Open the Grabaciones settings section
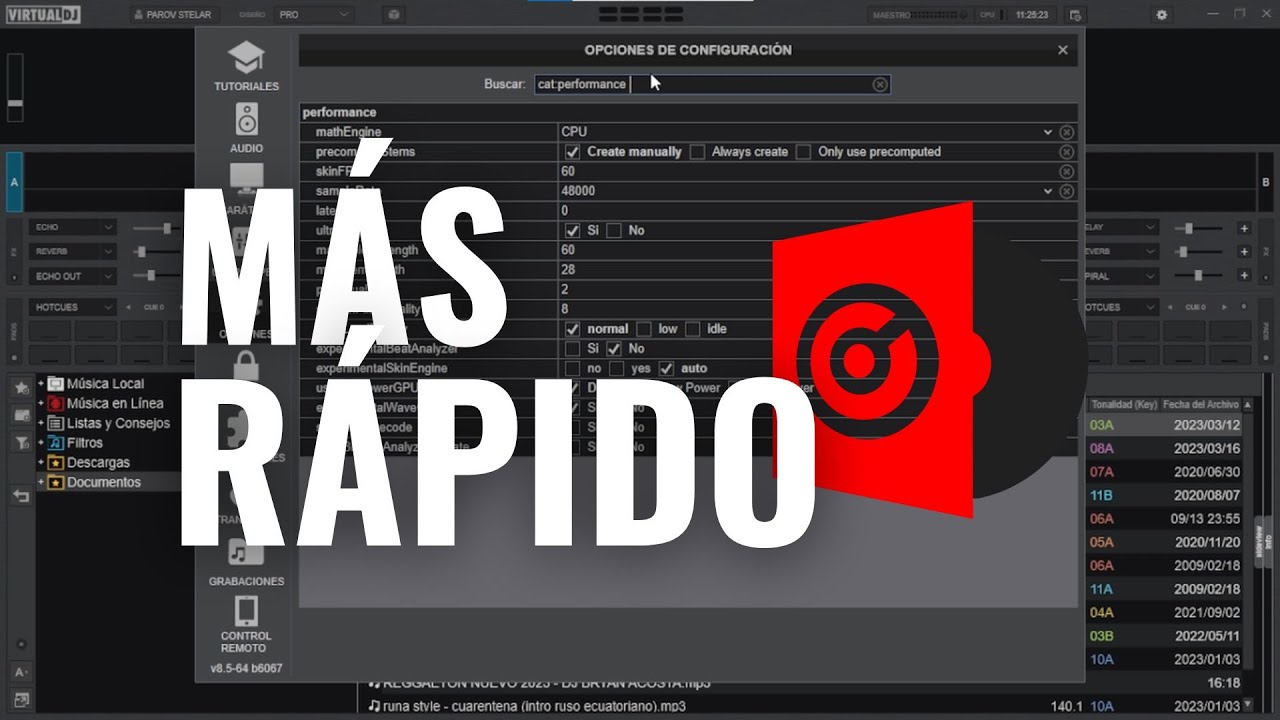The width and height of the screenshot is (1280, 720). pos(246,561)
